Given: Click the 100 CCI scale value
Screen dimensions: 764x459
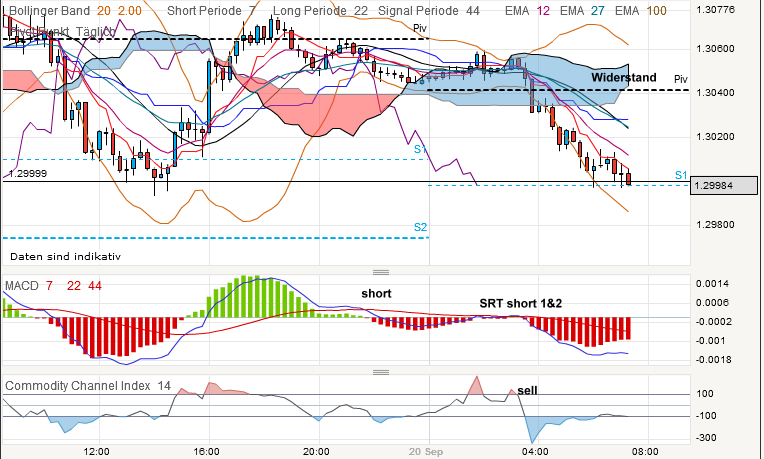Looking at the screenshot, I should coord(705,394).
